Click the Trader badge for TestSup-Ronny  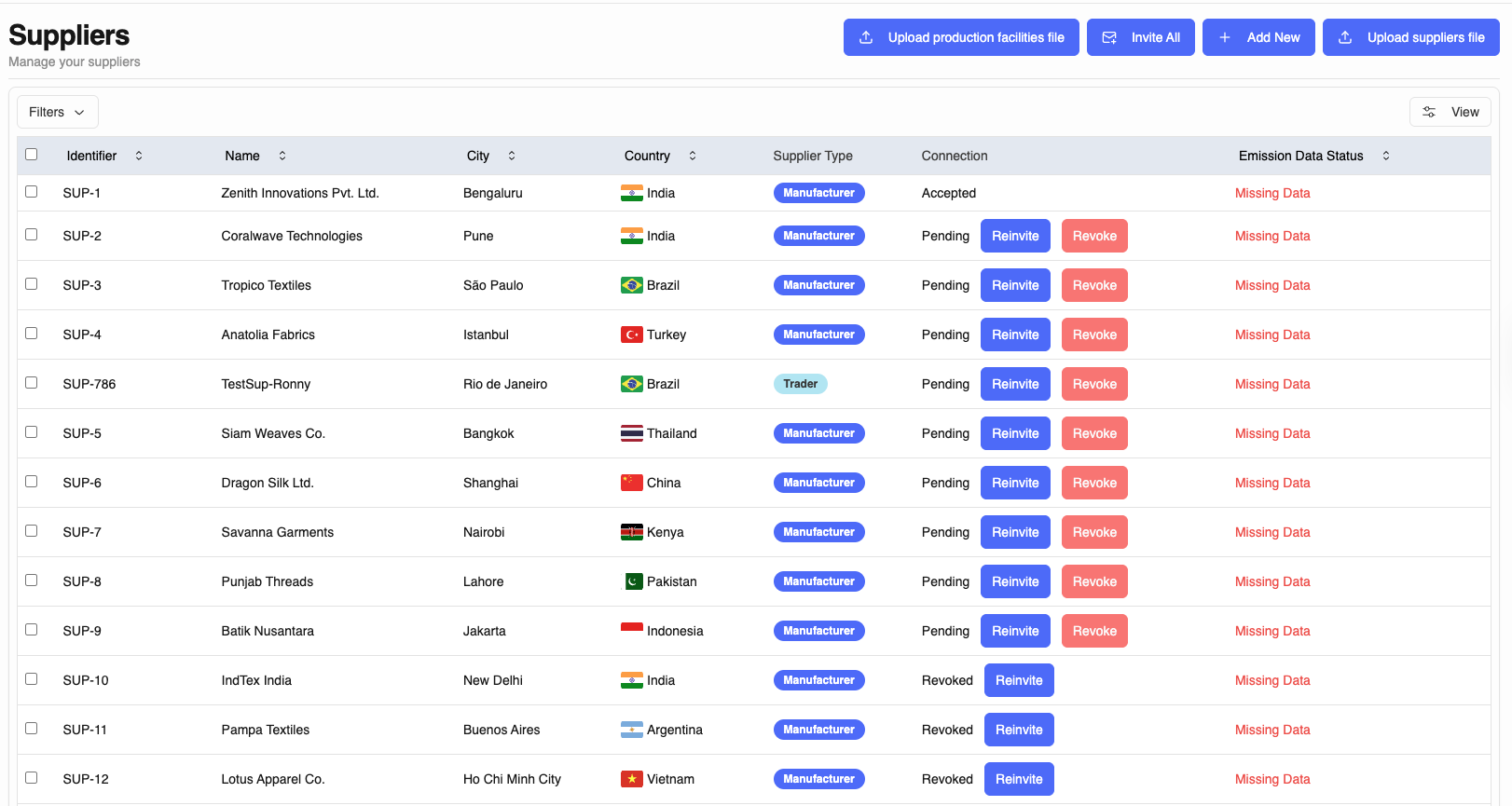pos(800,384)
